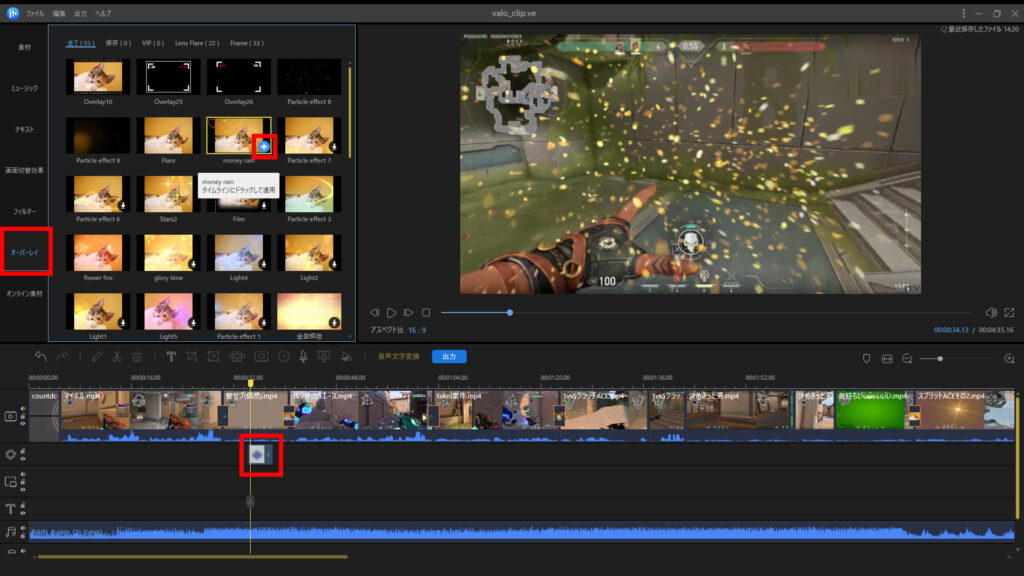Image resolution: width=1024 pixels, height=576 pixels.
Task: Switch to the Lens Flare (22) tab
Action: coord(197,43)
